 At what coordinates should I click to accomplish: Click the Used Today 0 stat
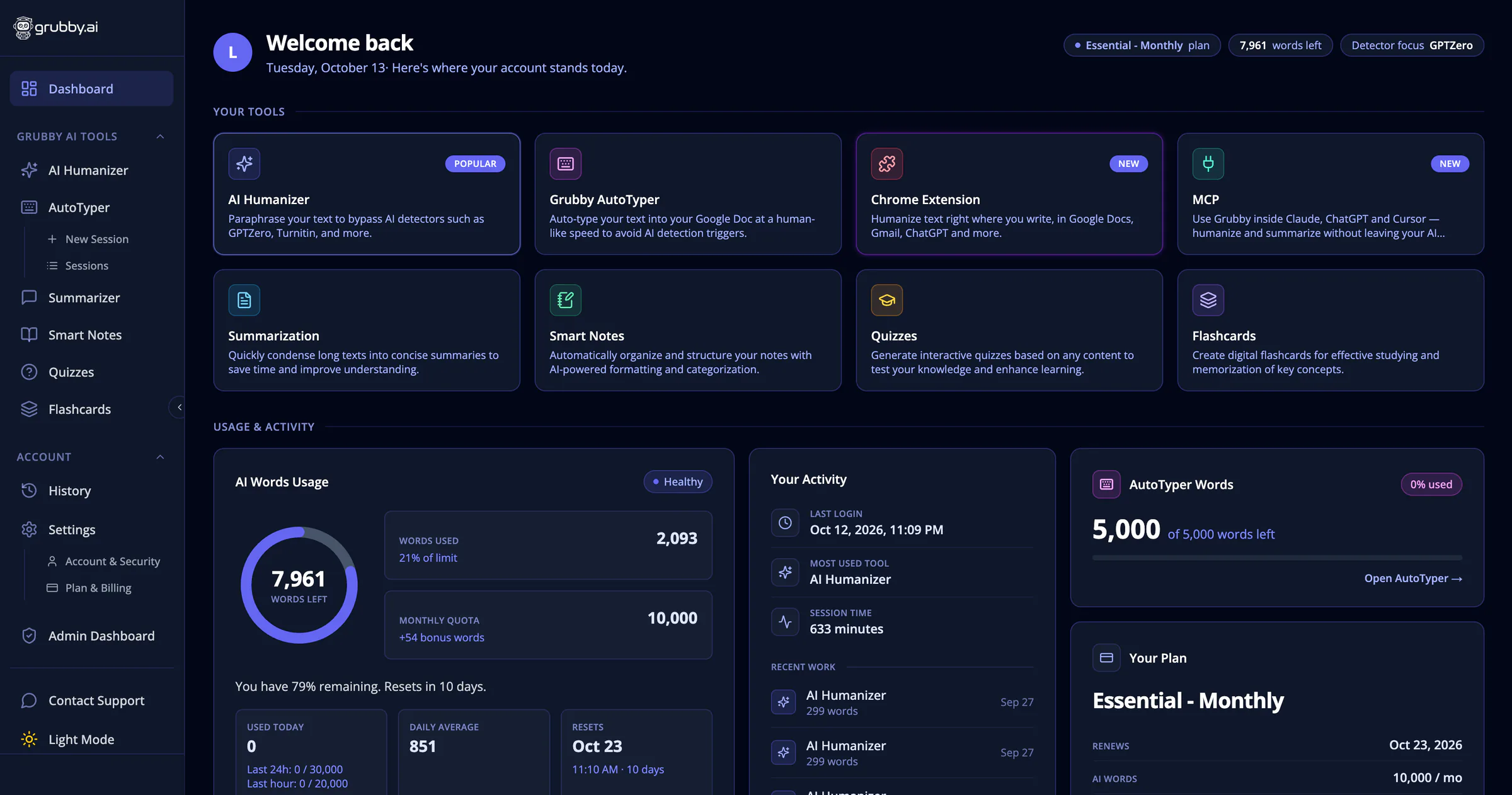coord(311,752)
